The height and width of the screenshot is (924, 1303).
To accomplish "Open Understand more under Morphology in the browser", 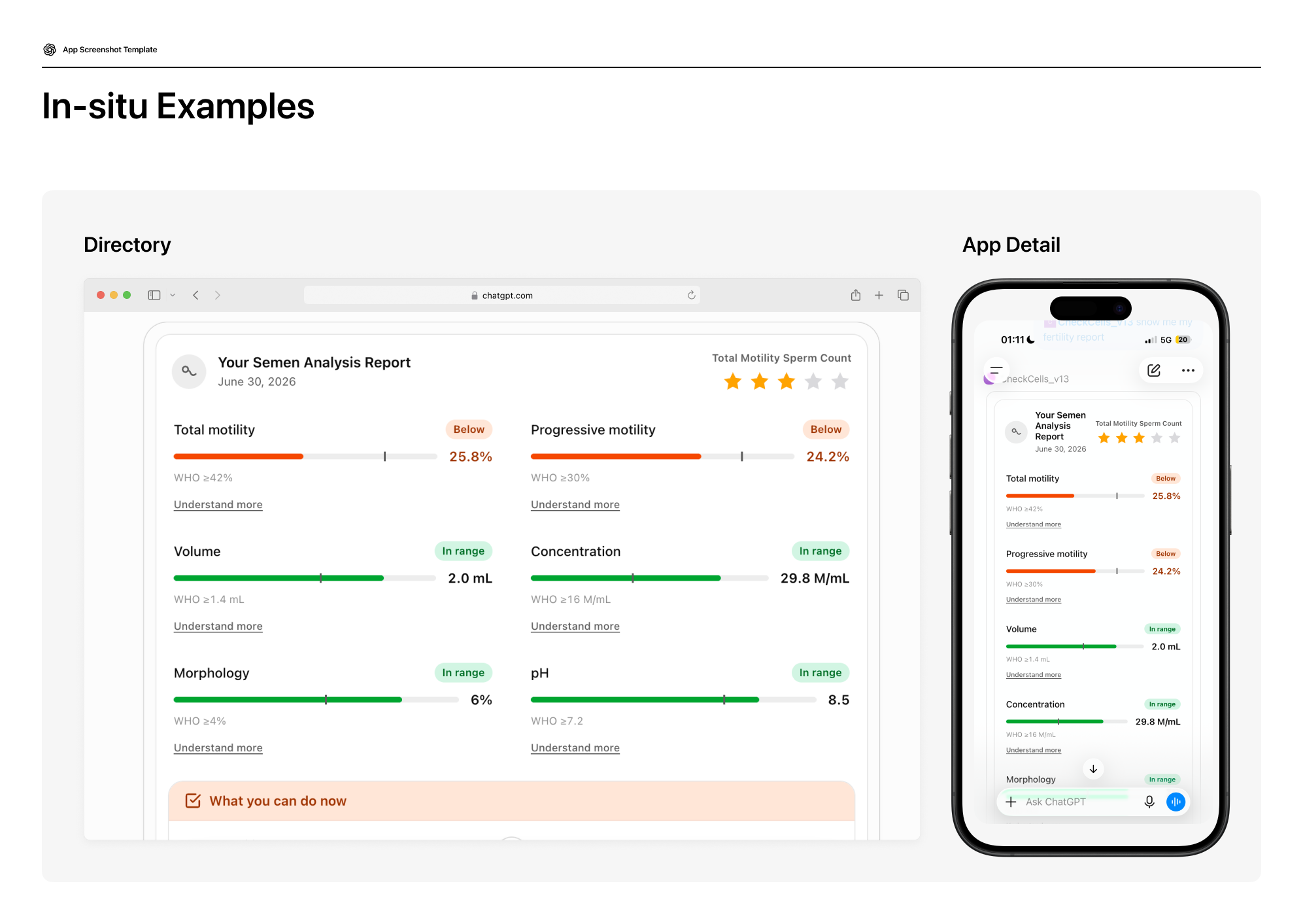I will (x=218, y=748).
